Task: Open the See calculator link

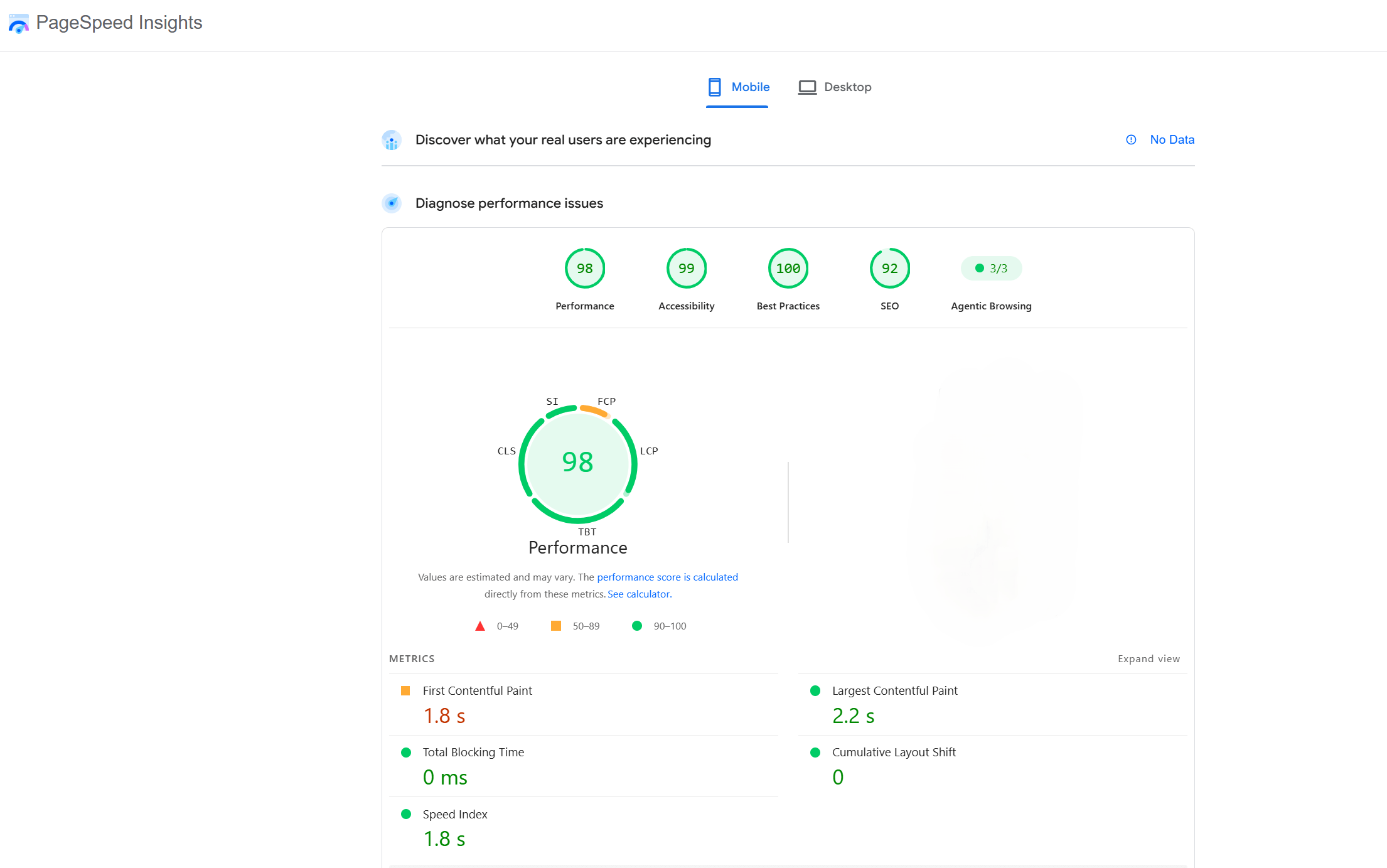Action: 640,594
